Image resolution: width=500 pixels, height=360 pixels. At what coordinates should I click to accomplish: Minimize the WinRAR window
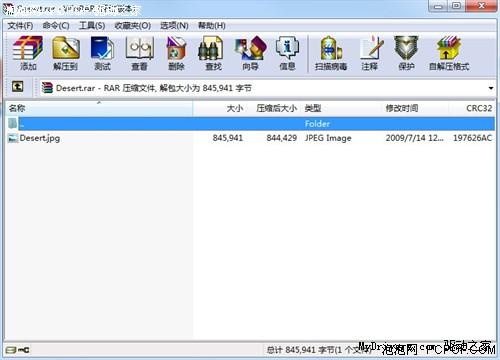tap(438, 6)
